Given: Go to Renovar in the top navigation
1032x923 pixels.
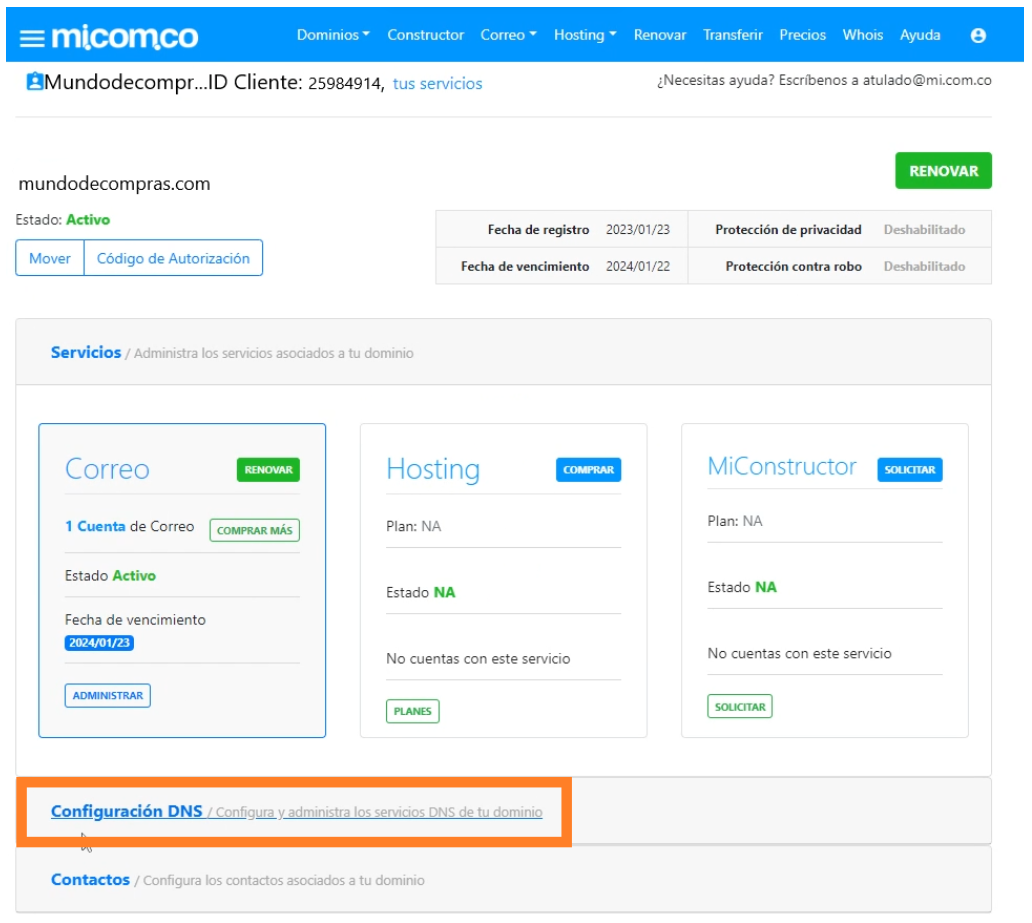Looking at the screenshot, I should pyautogui.click(x=659, y=35).
